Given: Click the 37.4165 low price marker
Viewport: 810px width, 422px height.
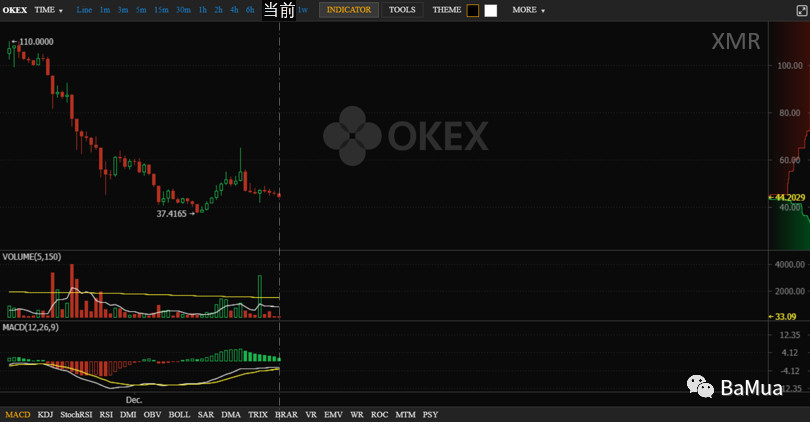Looking at the screenshot, I should [x=174, y=213].
